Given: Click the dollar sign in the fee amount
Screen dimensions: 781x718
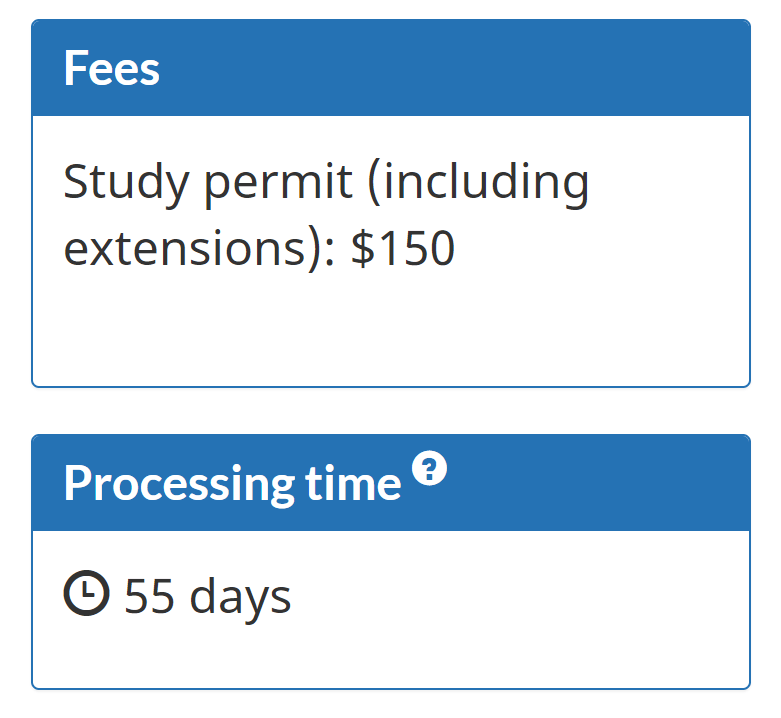Looking at the screenshot, I should [x=363, y=248].
